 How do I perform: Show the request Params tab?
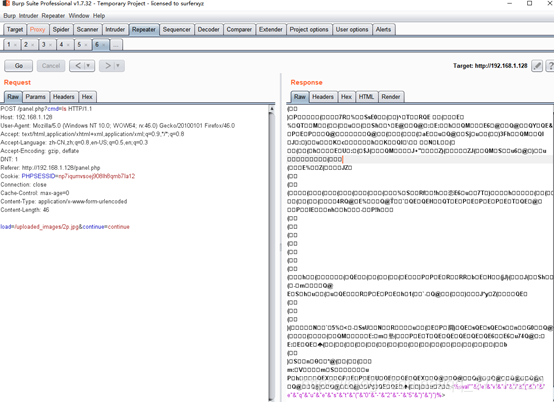[35, 97]
